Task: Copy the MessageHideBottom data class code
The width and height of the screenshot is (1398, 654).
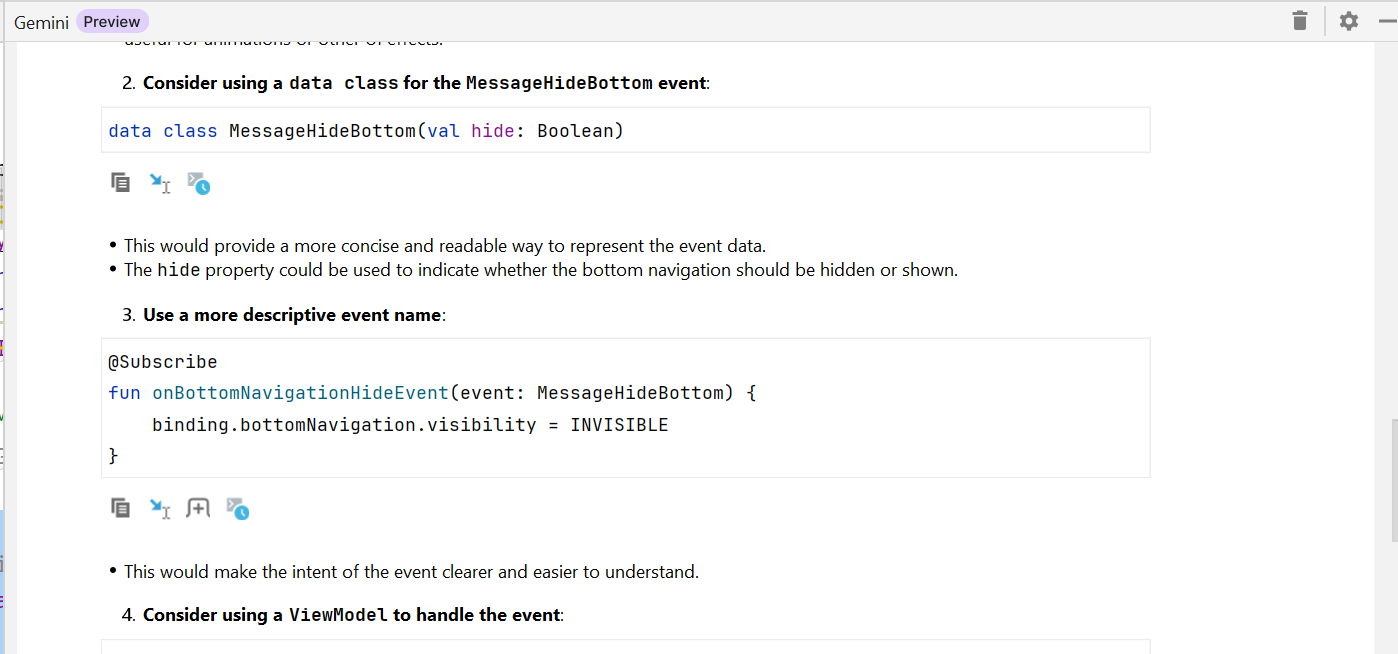Action: [x=120, y=183]
